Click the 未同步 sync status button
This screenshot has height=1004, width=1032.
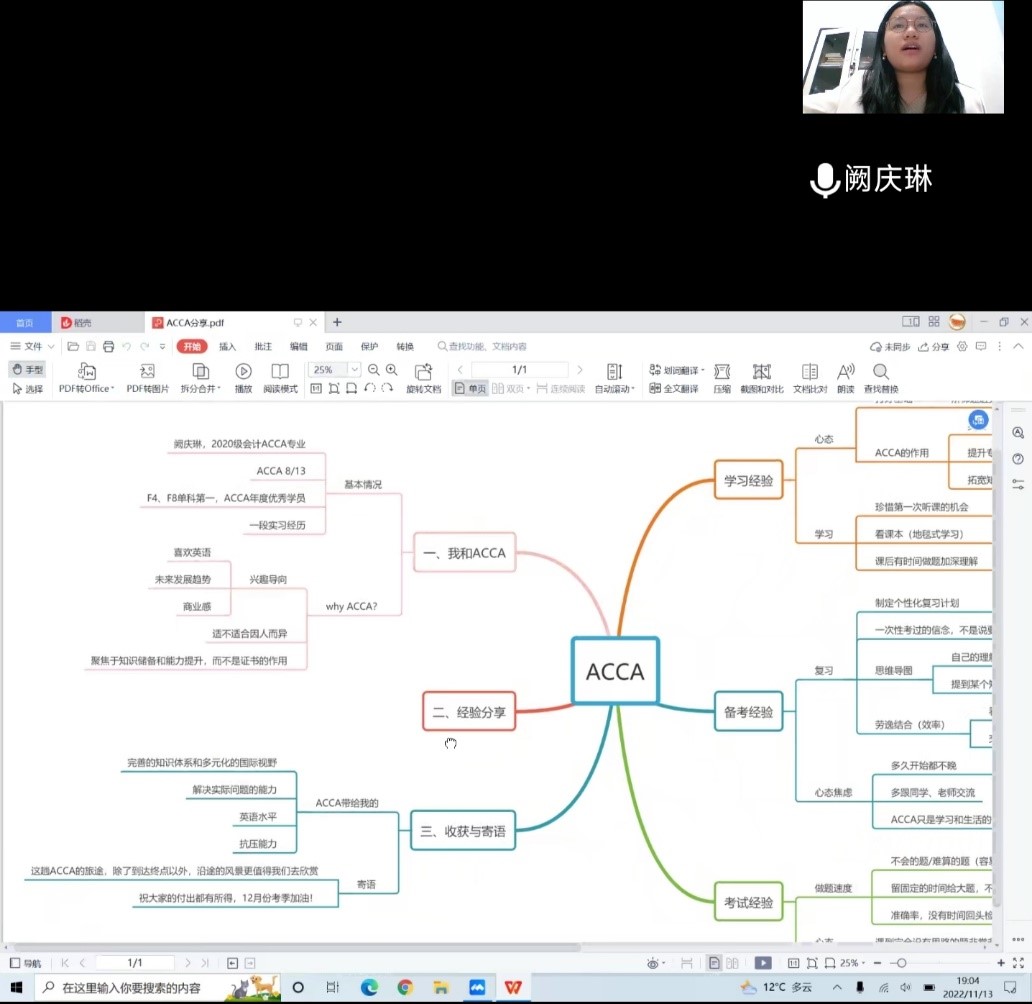[890, 346]
